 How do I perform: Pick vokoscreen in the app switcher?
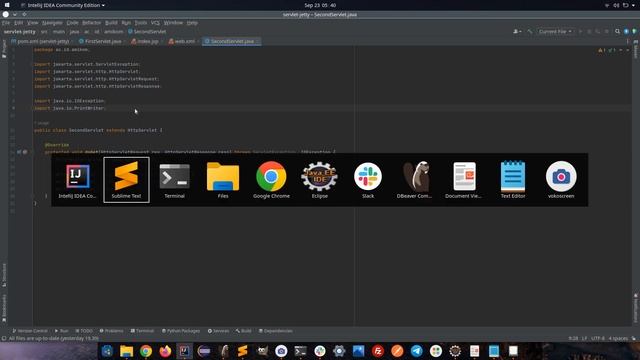[x=561, y=180]
